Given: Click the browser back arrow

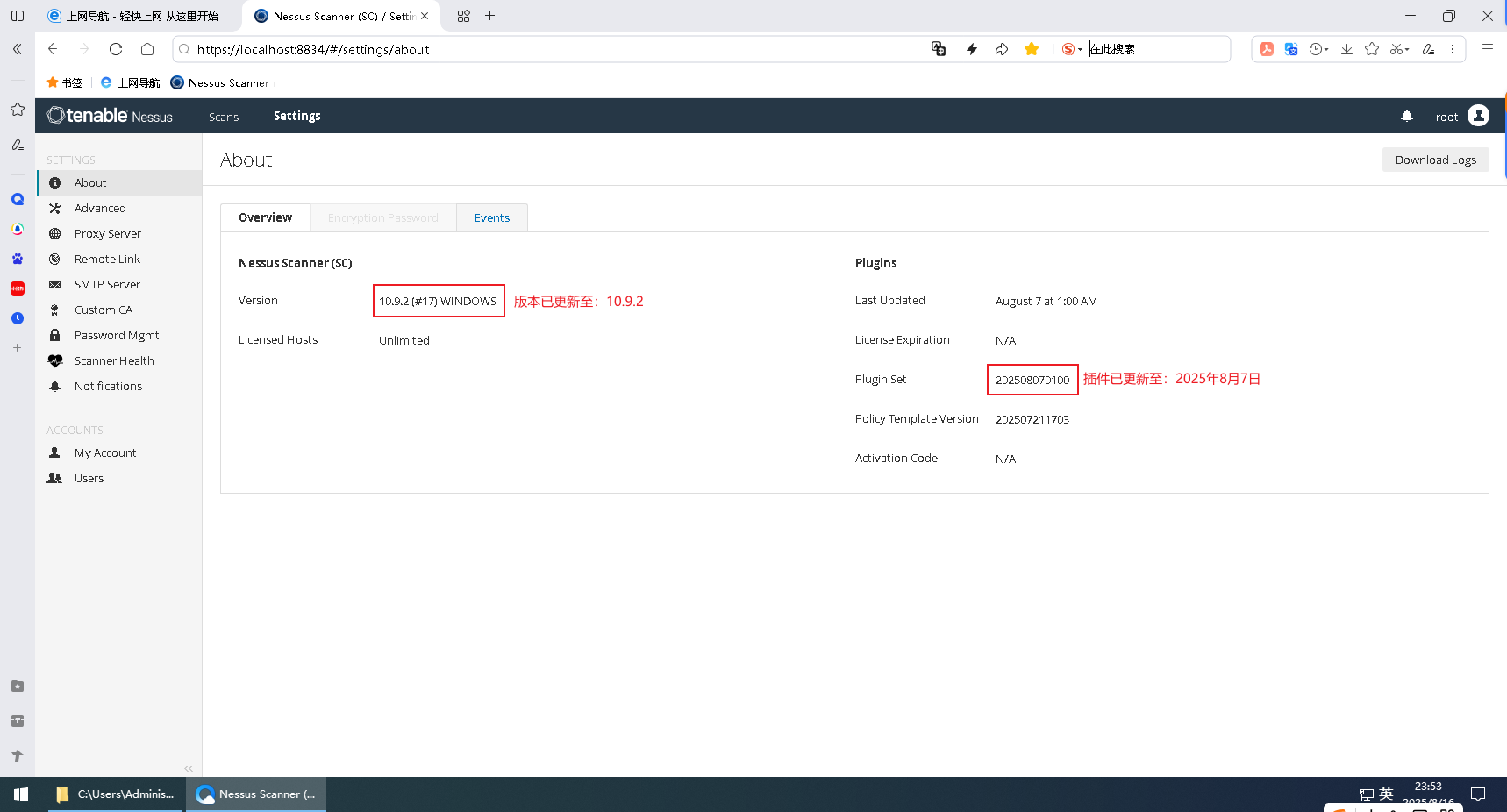Looking at the screenshot, I should 53,49.
